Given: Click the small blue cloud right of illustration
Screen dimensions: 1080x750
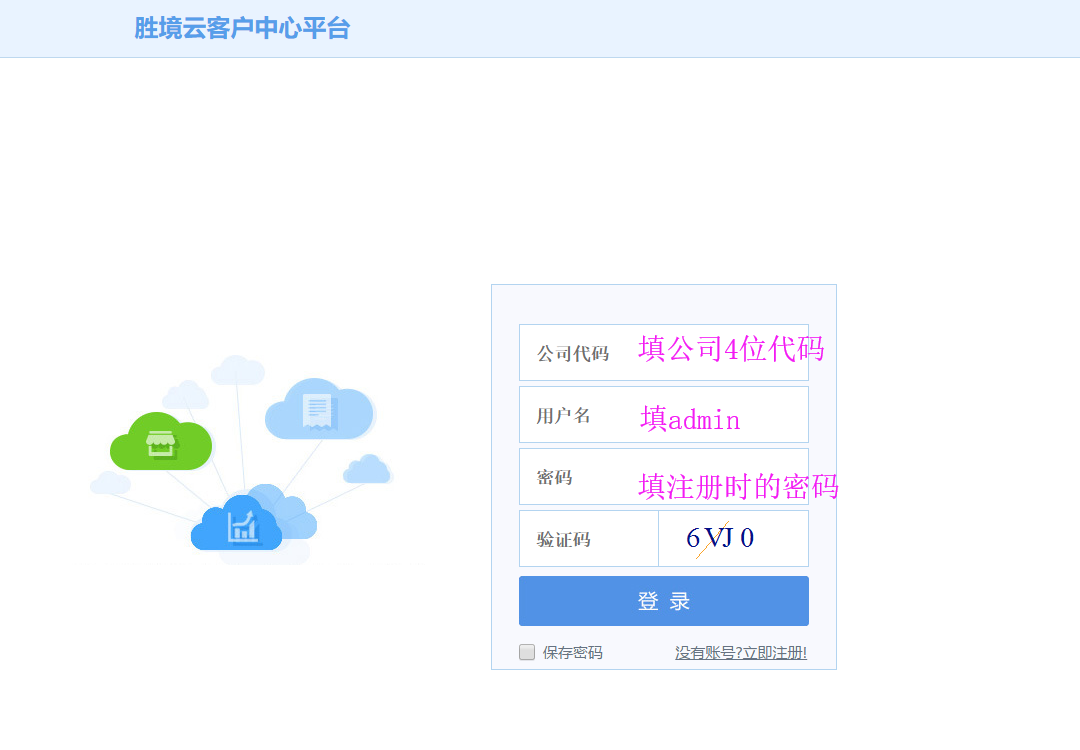Looking at the screenshot, I should point(367,470).
